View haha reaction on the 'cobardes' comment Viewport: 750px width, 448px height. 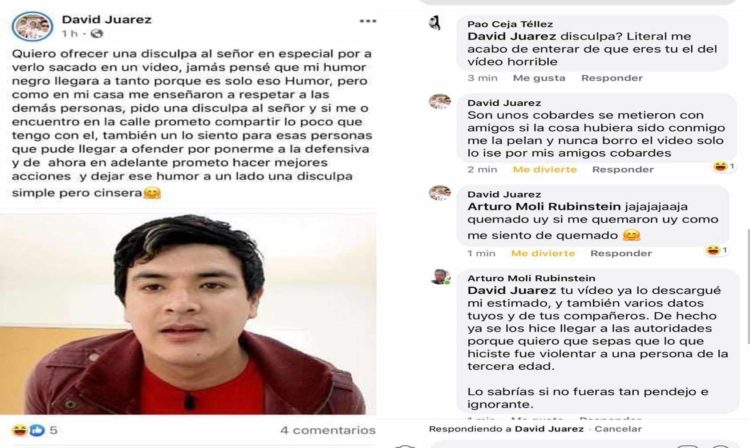(x=724, y=166)
